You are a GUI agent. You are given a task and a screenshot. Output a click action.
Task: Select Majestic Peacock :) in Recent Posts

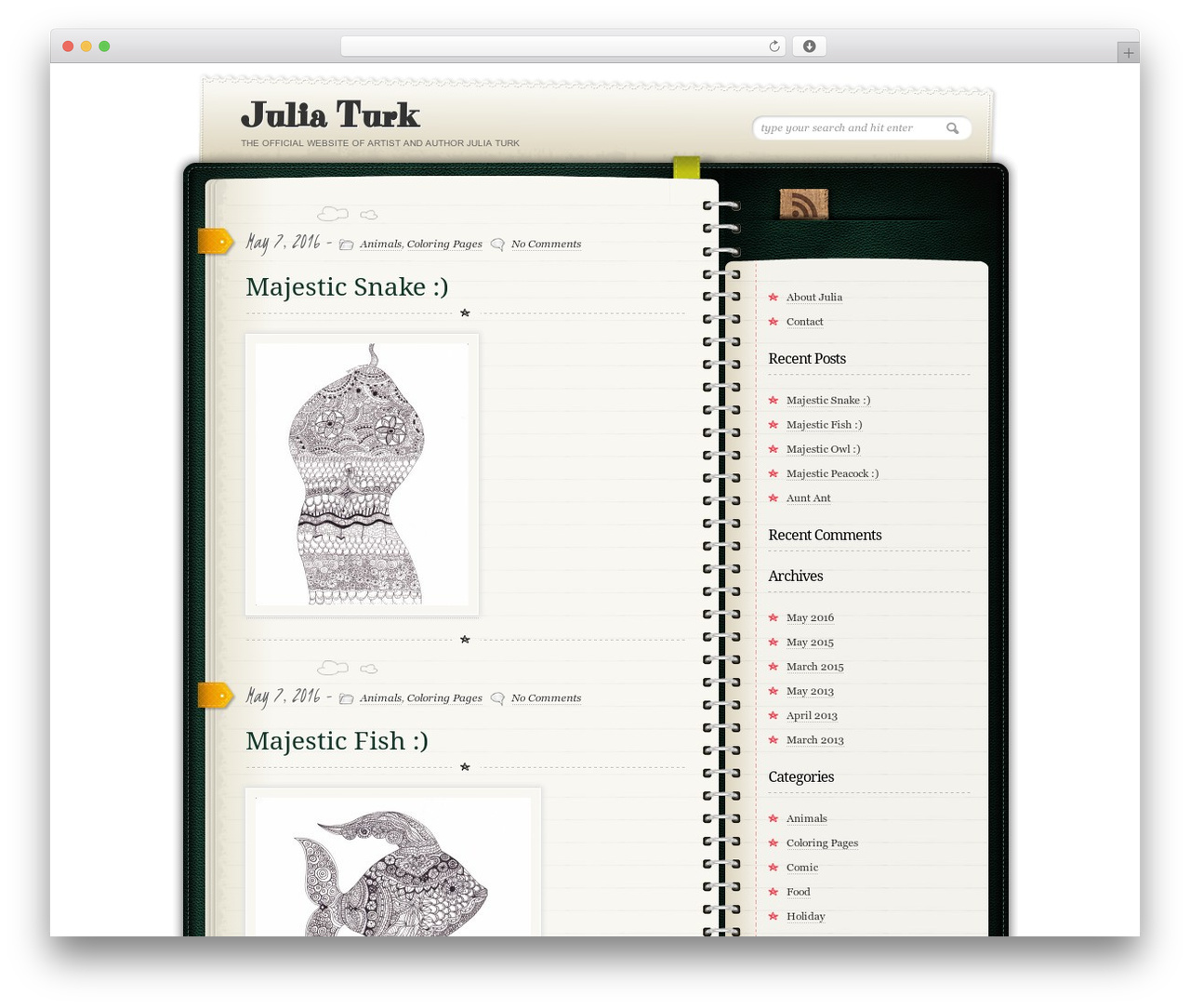[832, 473]
